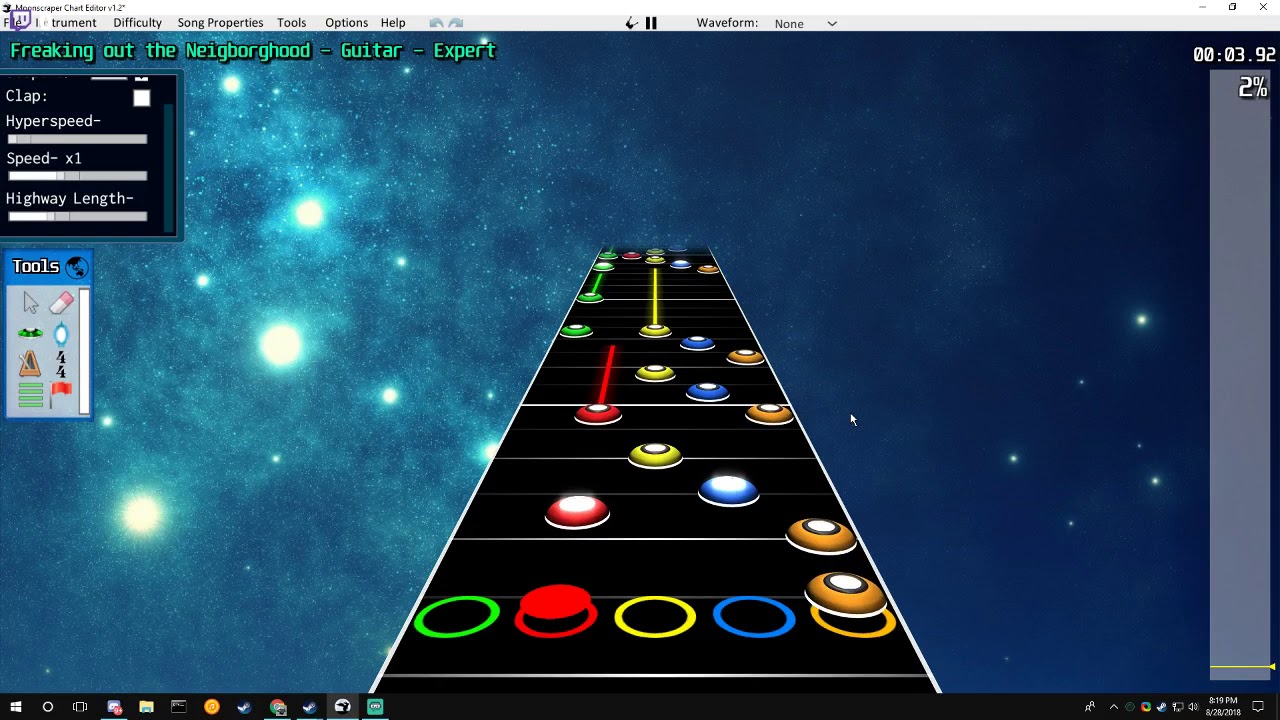
Task: Click the green fret ring on highway
Action: [x=457, y=616]
